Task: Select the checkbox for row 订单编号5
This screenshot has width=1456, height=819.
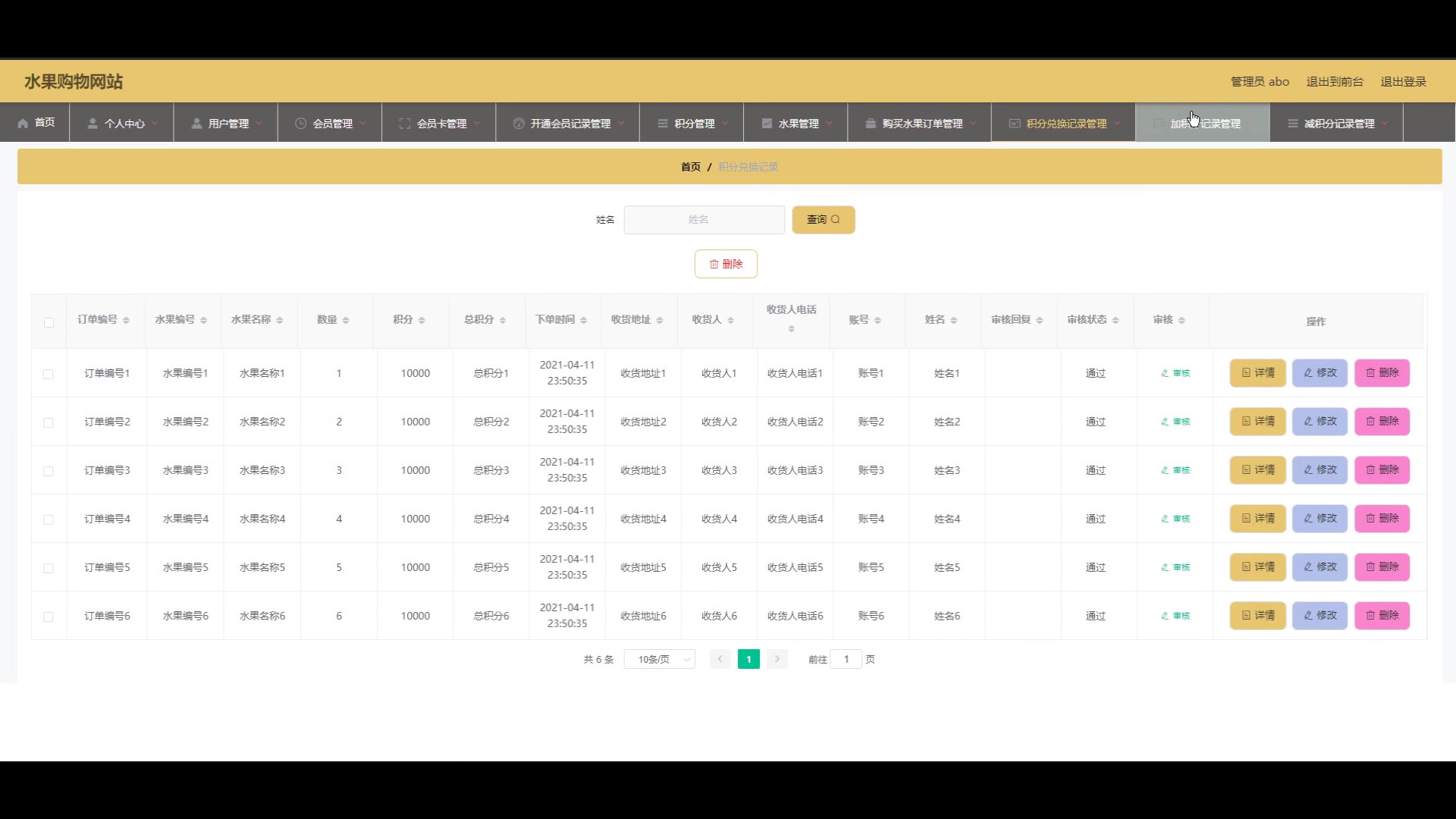Action: 49,568
